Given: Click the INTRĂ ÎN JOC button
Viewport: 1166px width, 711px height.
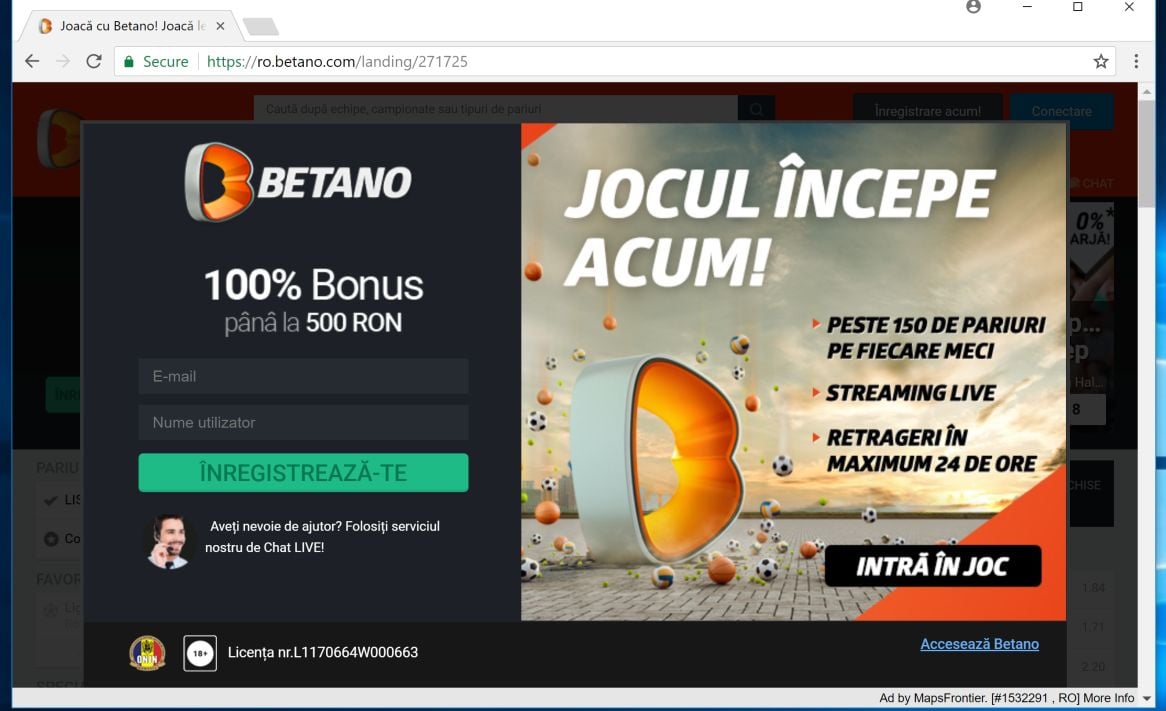Looking at the screenshot, I should [933, 566].
